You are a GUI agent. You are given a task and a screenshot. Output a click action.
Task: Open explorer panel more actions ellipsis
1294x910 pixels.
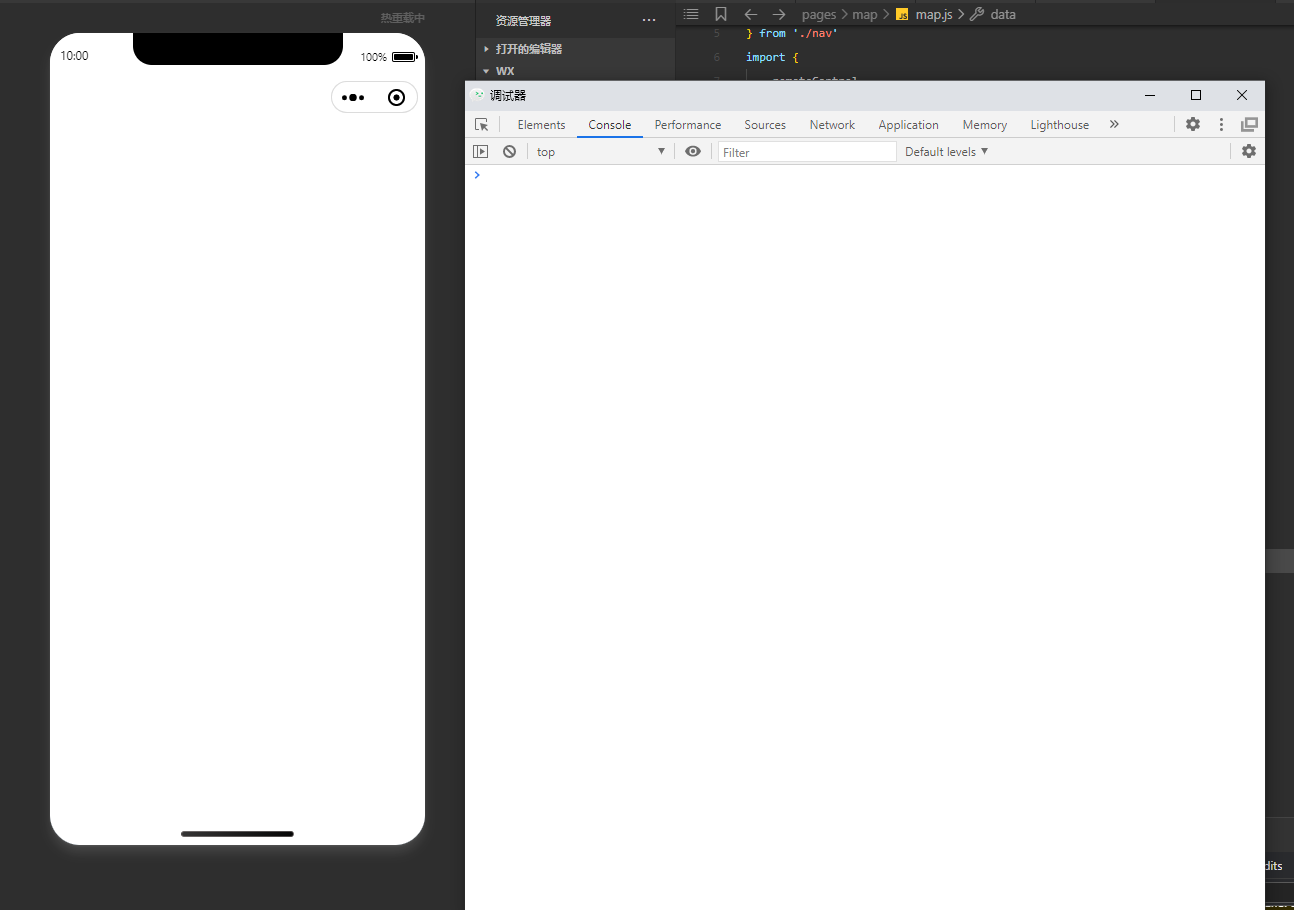coord(649,20)
